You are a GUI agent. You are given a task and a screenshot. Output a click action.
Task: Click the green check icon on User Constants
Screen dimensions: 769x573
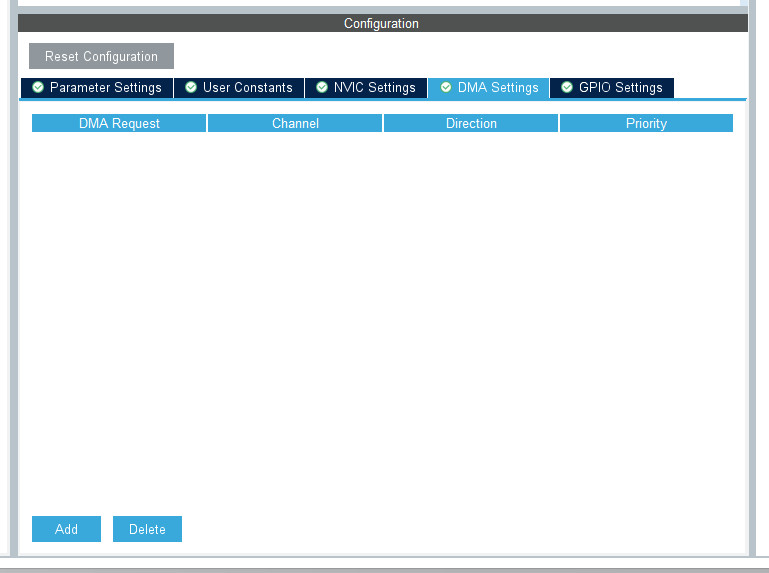(x=191, y=88)
